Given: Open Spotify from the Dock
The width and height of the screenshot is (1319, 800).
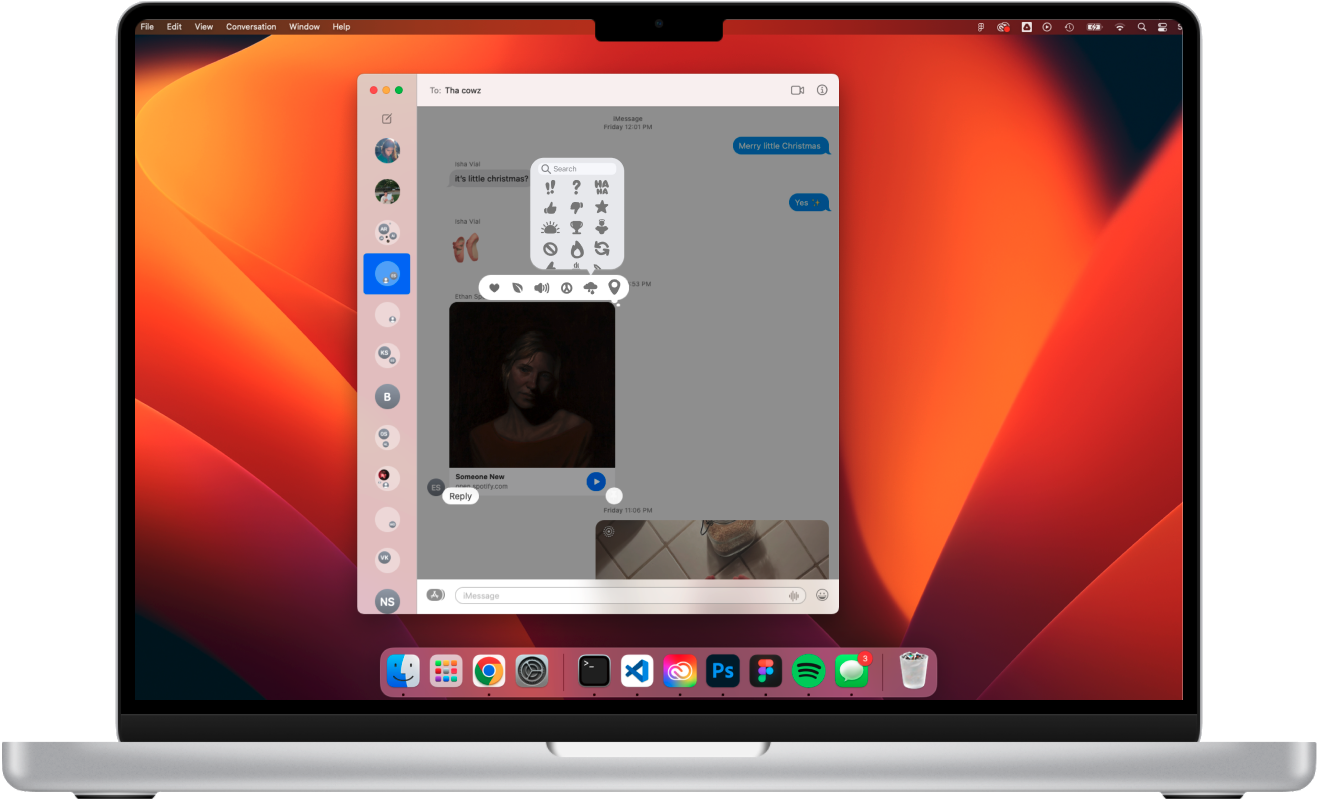Looking at the screenshot, I should point(808,670).
